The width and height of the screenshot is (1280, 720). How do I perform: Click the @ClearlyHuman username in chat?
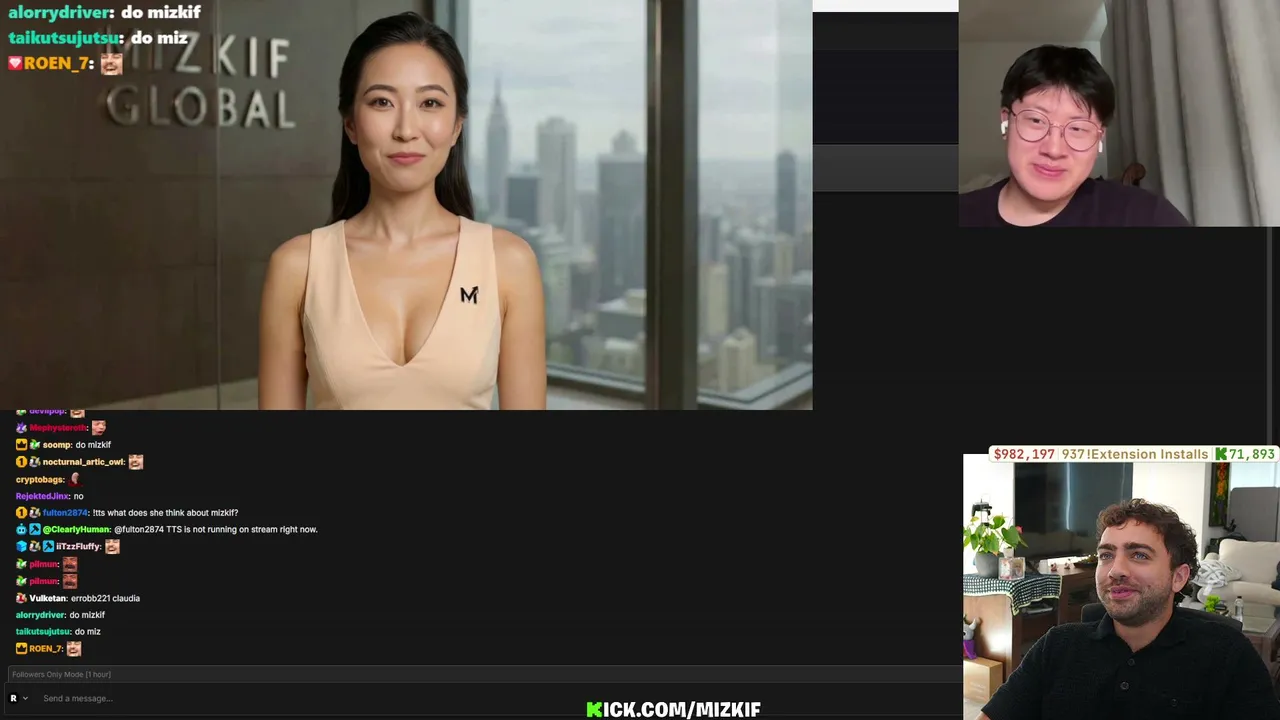[x=76, y=530]
